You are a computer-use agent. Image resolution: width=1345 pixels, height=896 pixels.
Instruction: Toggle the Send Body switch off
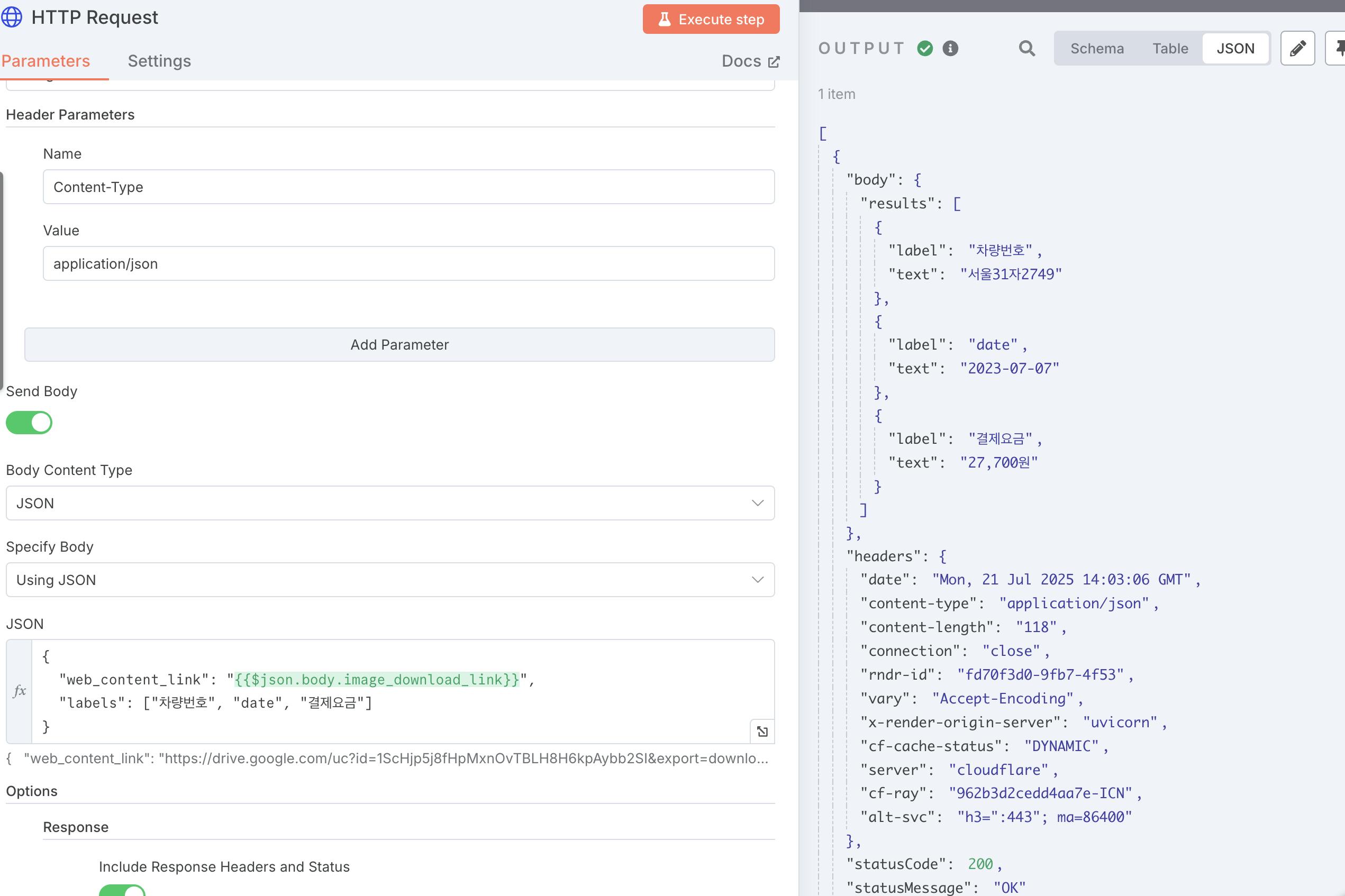(x=29, y=423)
